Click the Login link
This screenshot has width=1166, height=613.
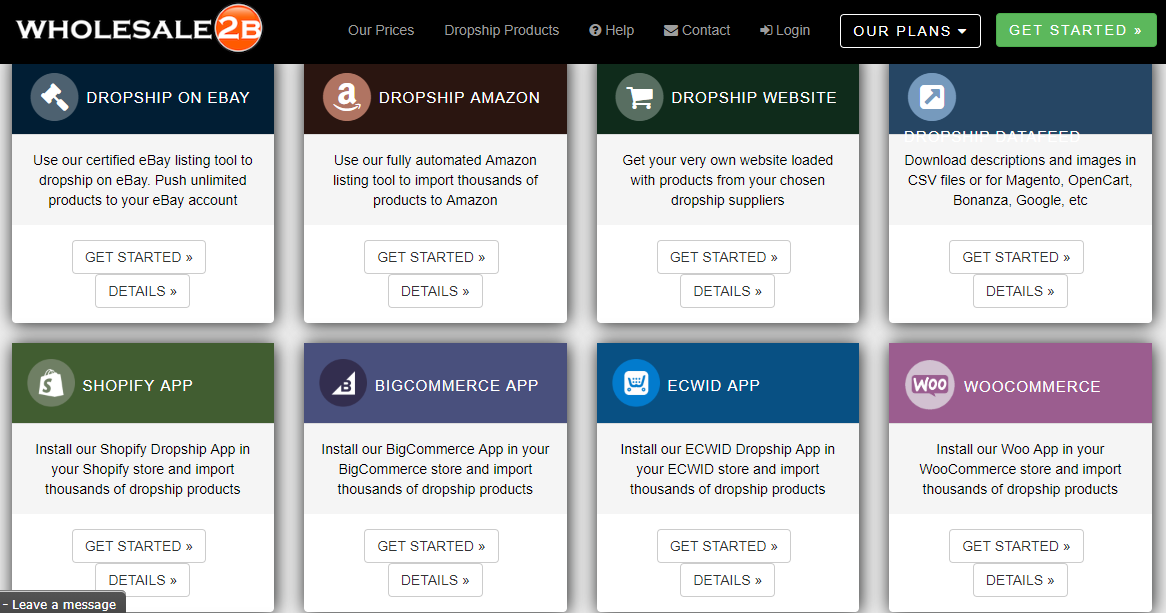(785, 30)
